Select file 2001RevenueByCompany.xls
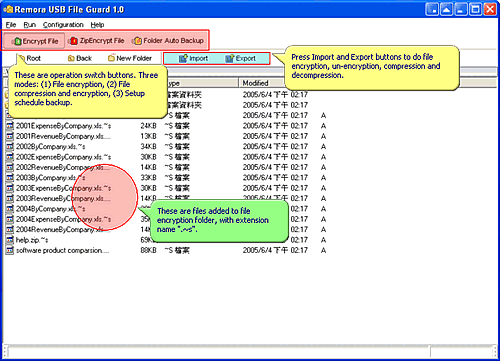Viewport: 500px width, 361px height. pyautogui.click(x=63, y=136)
